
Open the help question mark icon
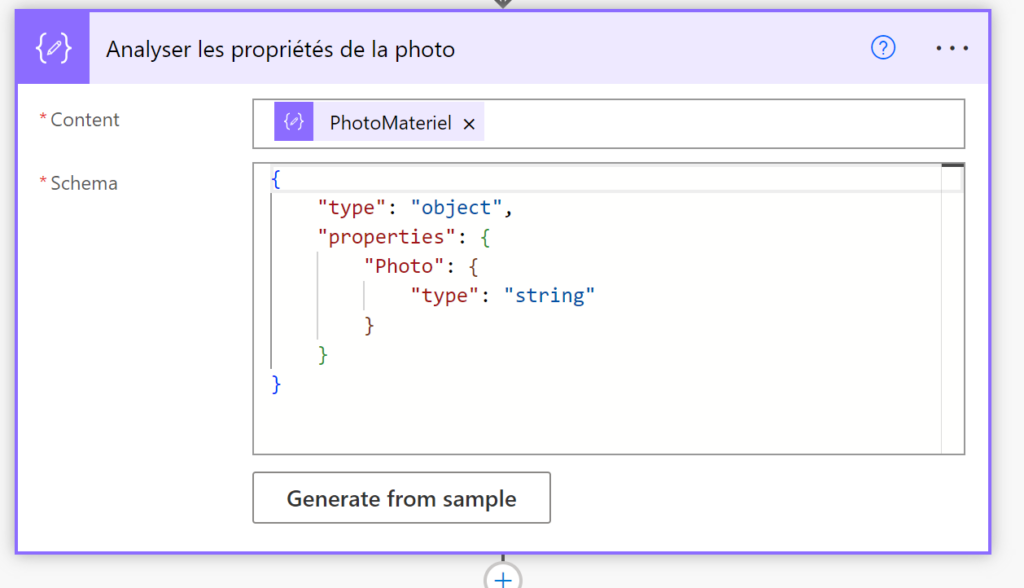pyautogui.click(x=883, y=48)
